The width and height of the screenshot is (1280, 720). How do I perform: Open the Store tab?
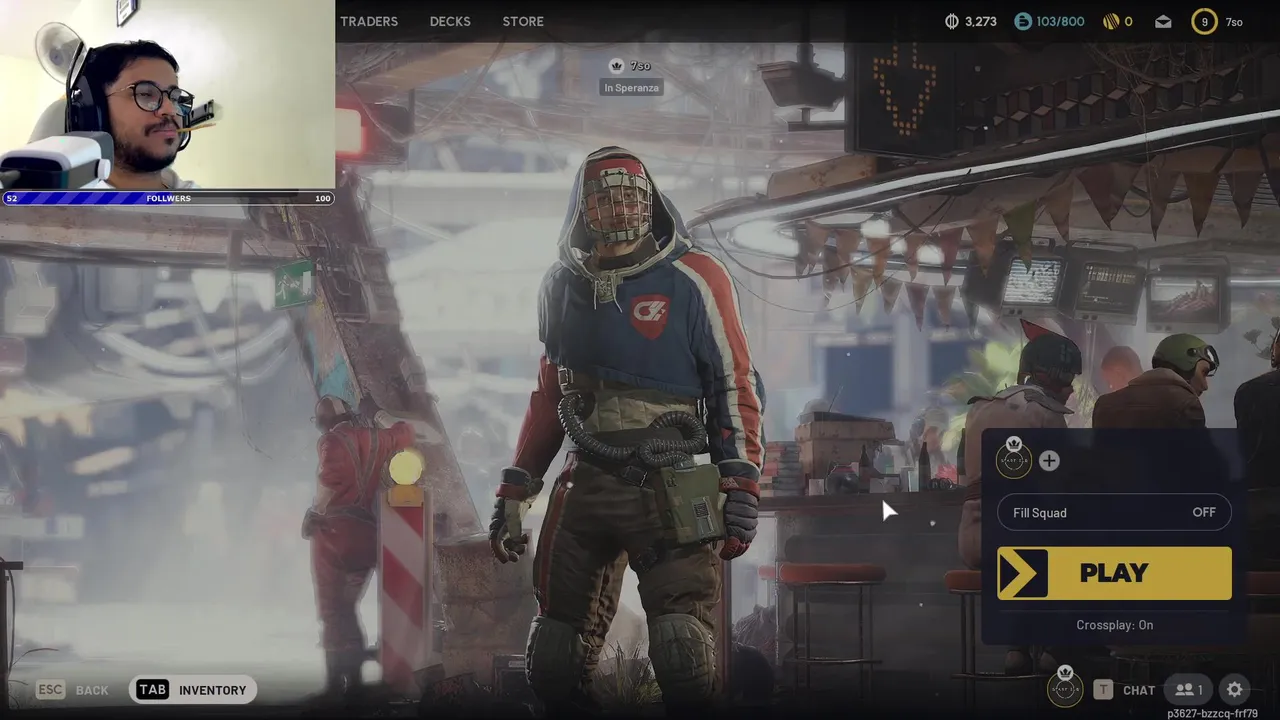tap(523, 21)
